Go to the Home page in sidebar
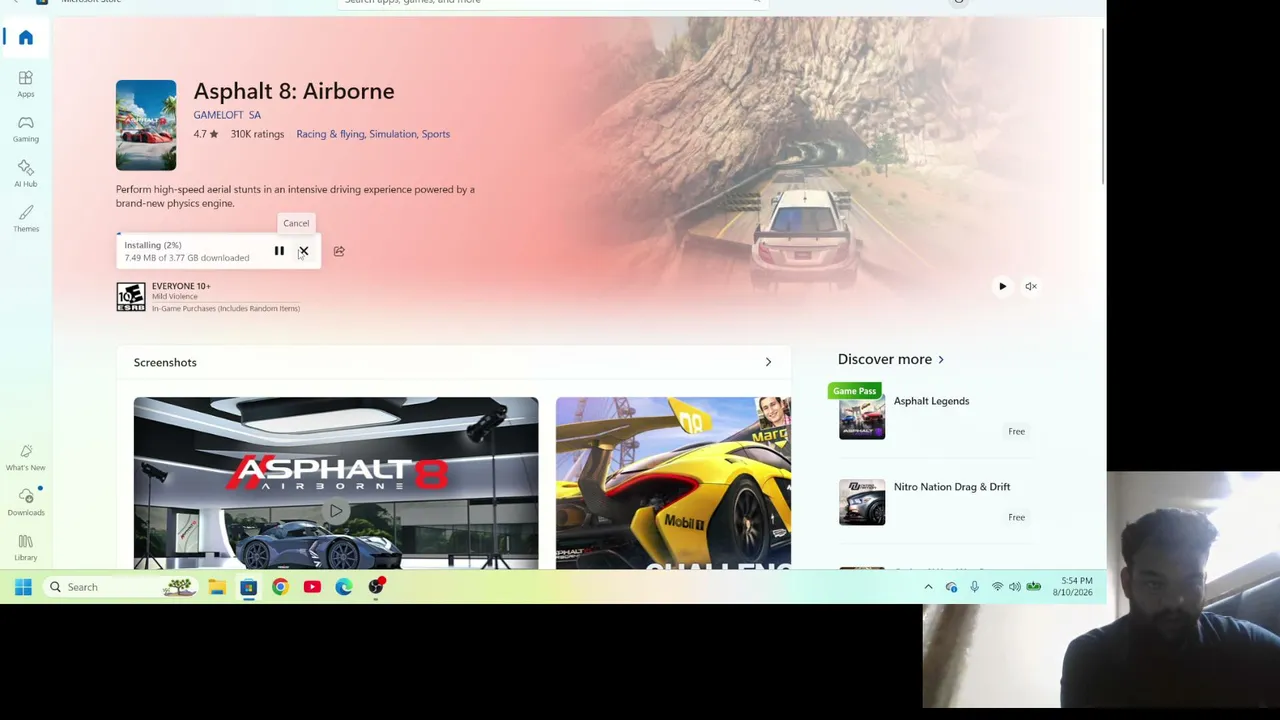Image resolution: width=1280 pixels, height=720 pixels. coord(26,38)
